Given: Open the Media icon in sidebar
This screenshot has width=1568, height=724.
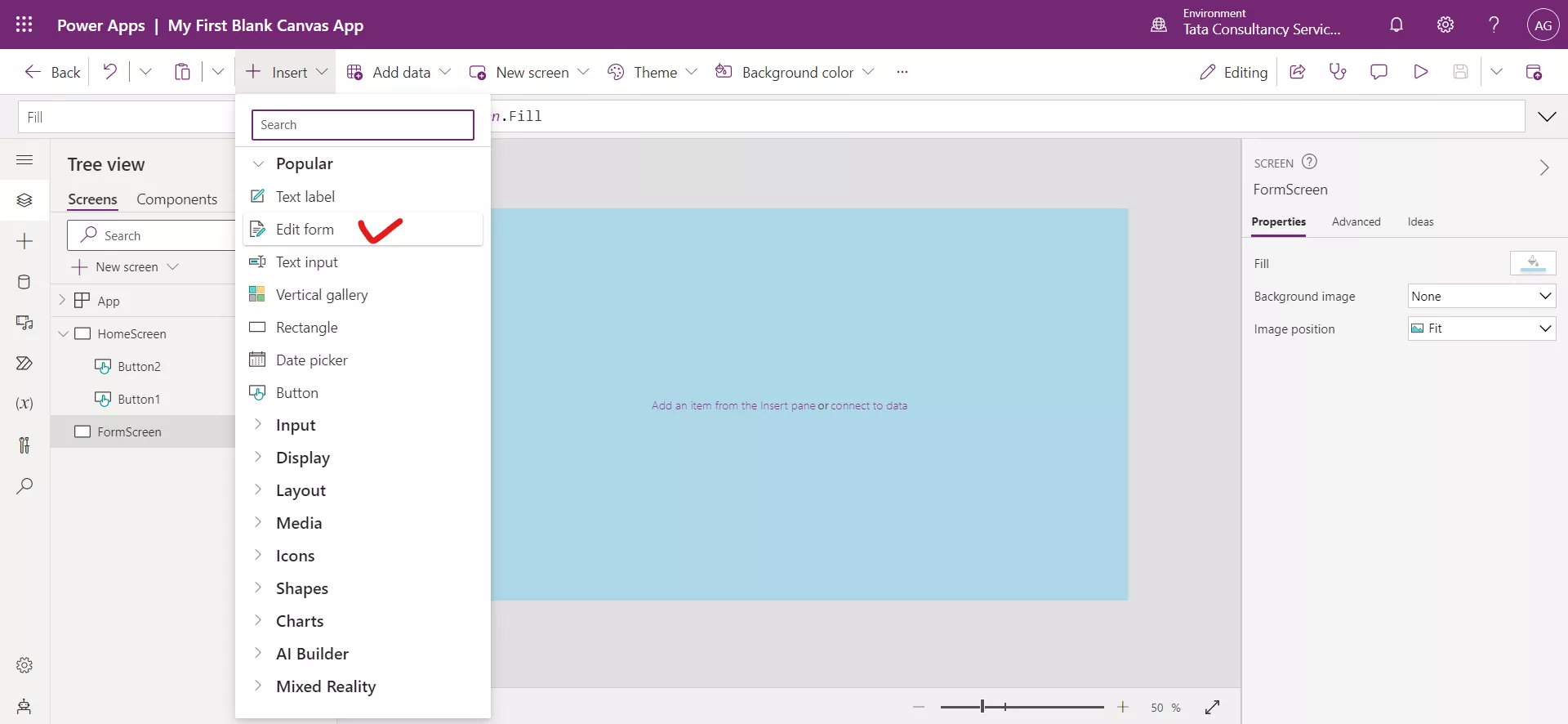Looking at the screenshot, I should point(24,323).
